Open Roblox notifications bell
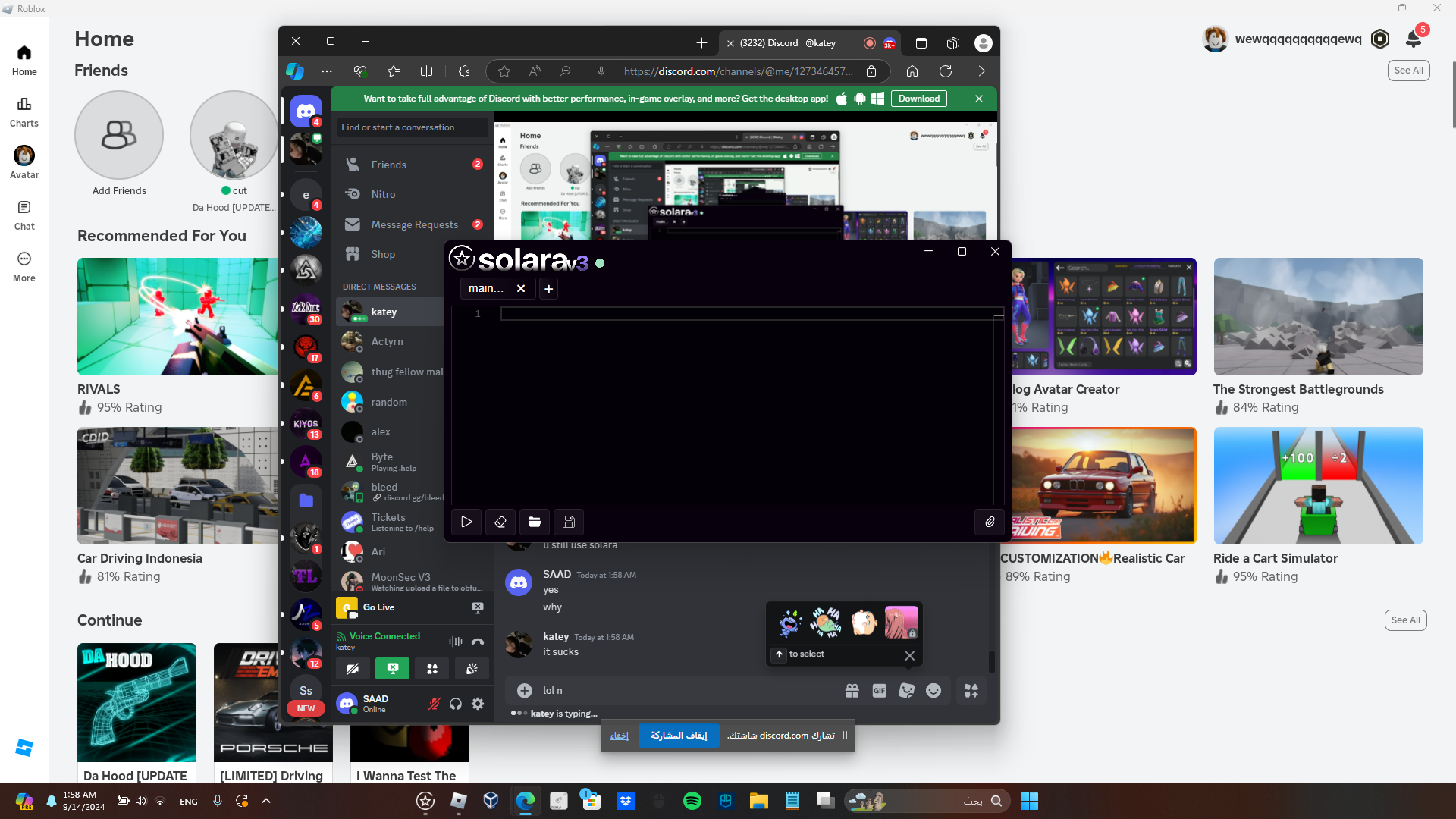The height and width of the screenshot is (819, 1456). click(1414, 39)
